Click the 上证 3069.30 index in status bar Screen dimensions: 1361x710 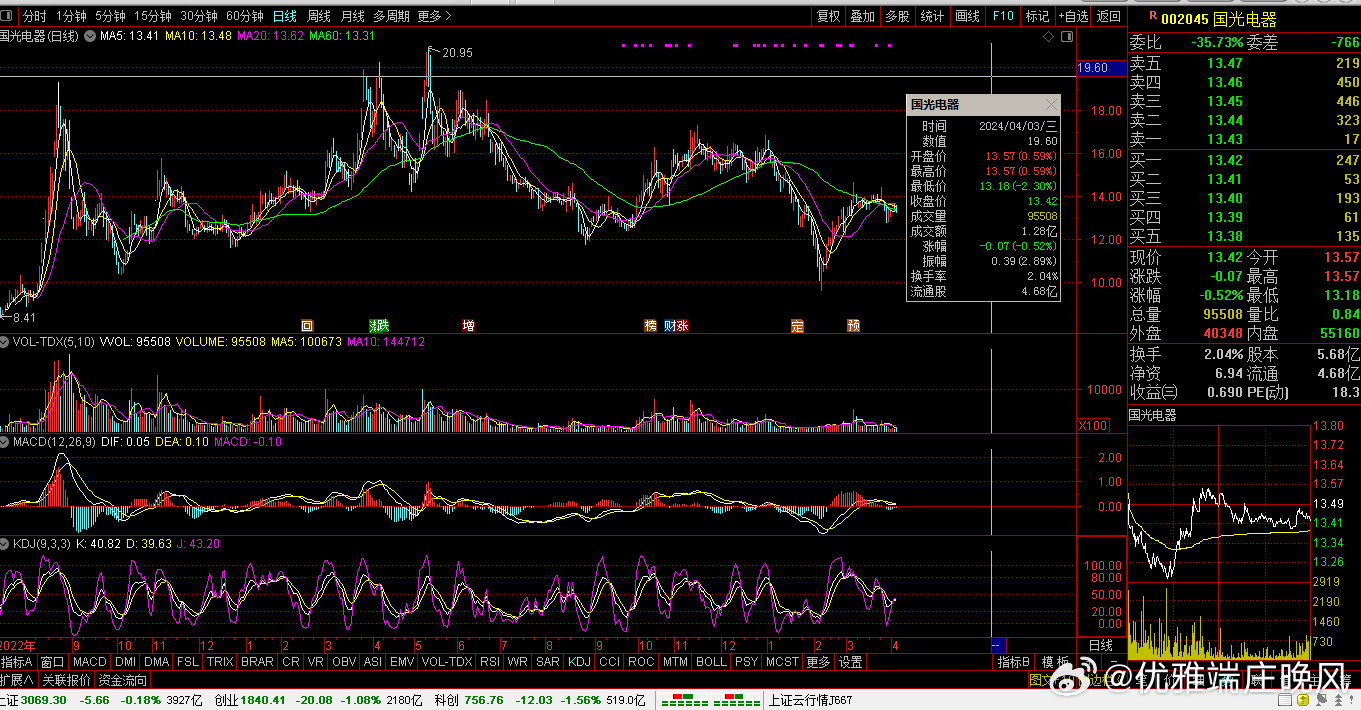(34, 700)
